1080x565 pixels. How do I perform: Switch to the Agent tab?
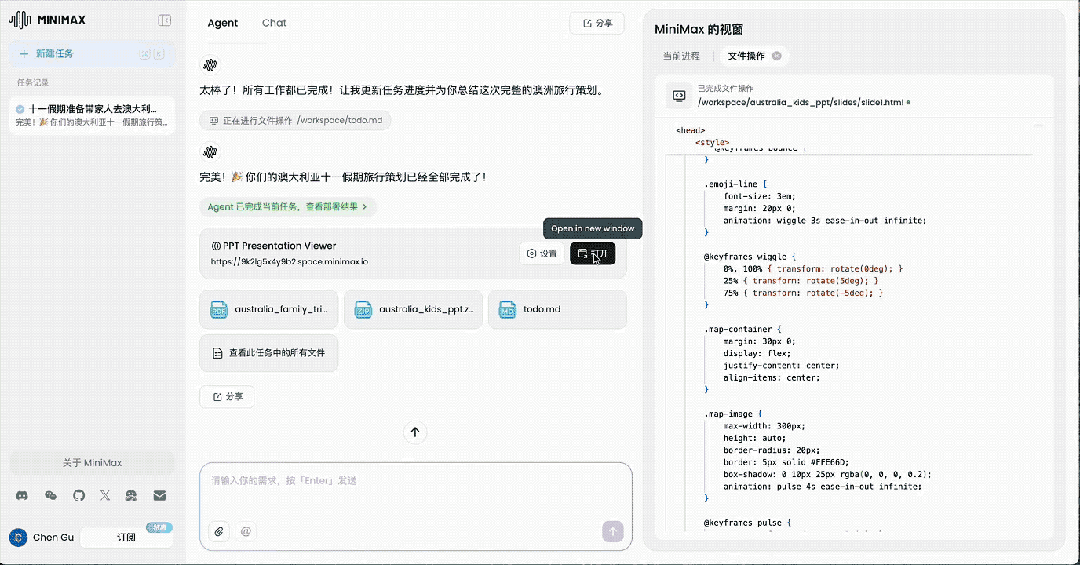tap(222, 23)
